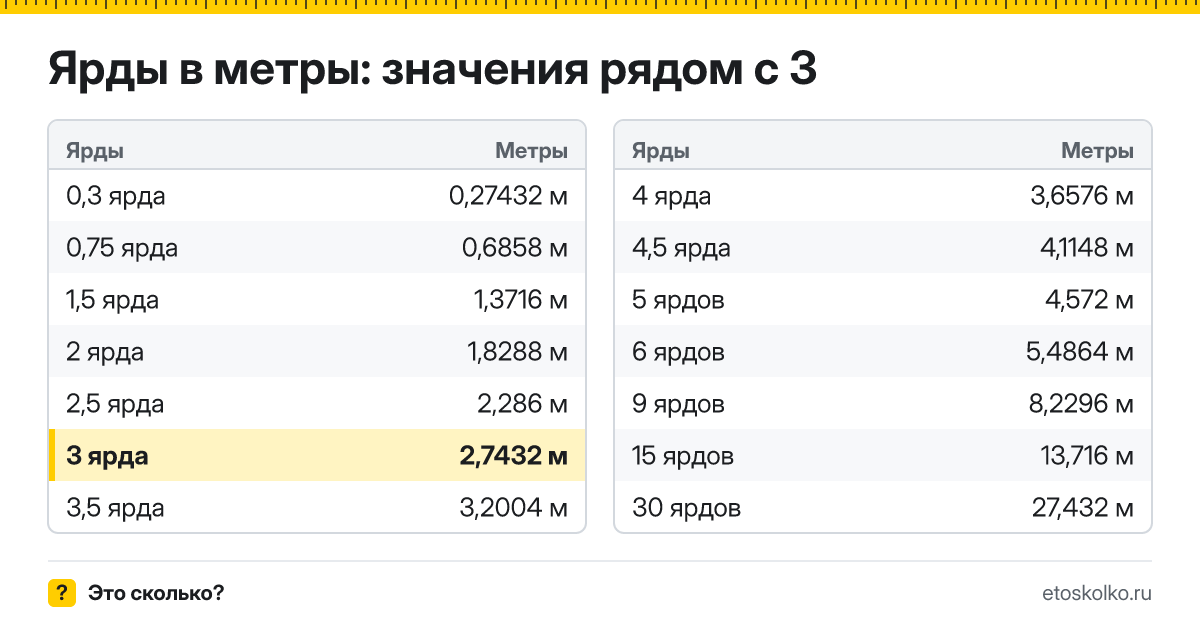Click the yellow question mark icon
The width and height of the screenshot is (1200, 625).
coord(62,593)
